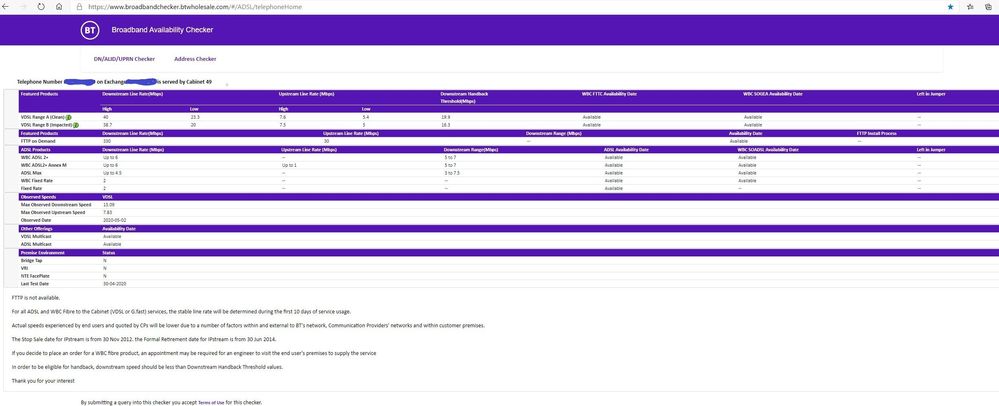This screenshot has height=406, width=999.
Task: Click downstream high value 38.7 for Range B
Action: click(107, 125)
